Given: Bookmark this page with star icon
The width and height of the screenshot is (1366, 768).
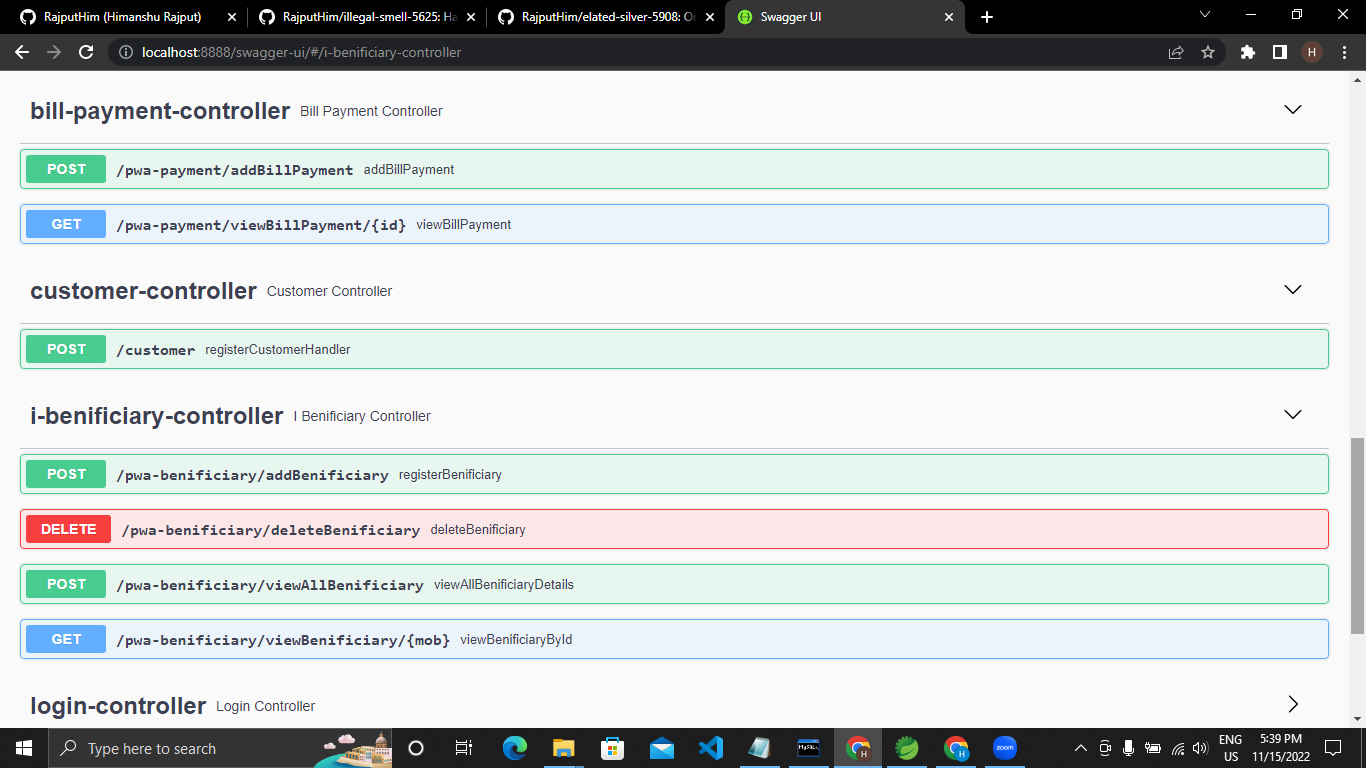Looking at the screenshot, I should (x=1208, y=52).
